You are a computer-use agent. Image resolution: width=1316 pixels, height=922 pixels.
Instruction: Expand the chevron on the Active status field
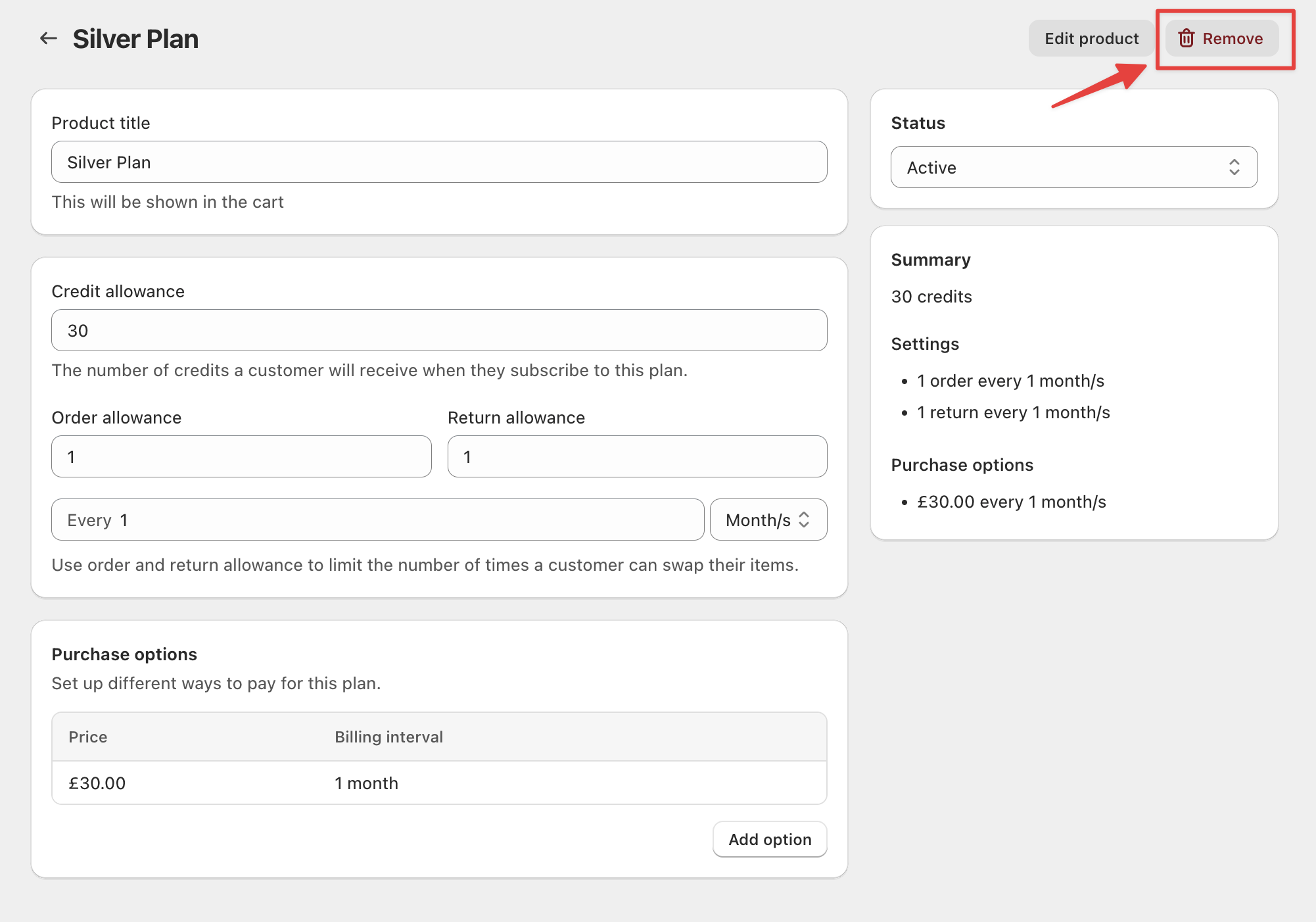tap(1234, 167)
